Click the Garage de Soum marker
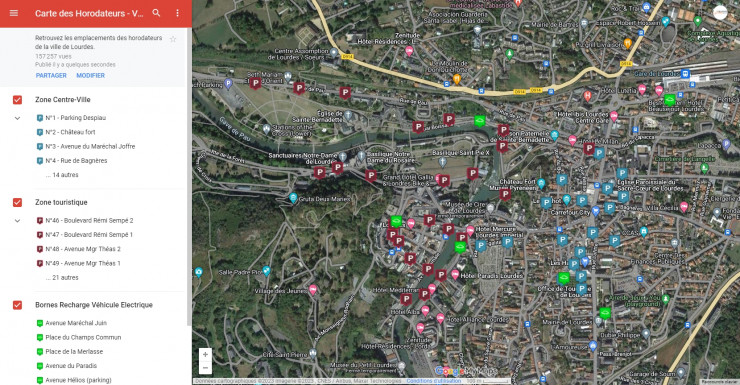 click(x=681, y=373)
